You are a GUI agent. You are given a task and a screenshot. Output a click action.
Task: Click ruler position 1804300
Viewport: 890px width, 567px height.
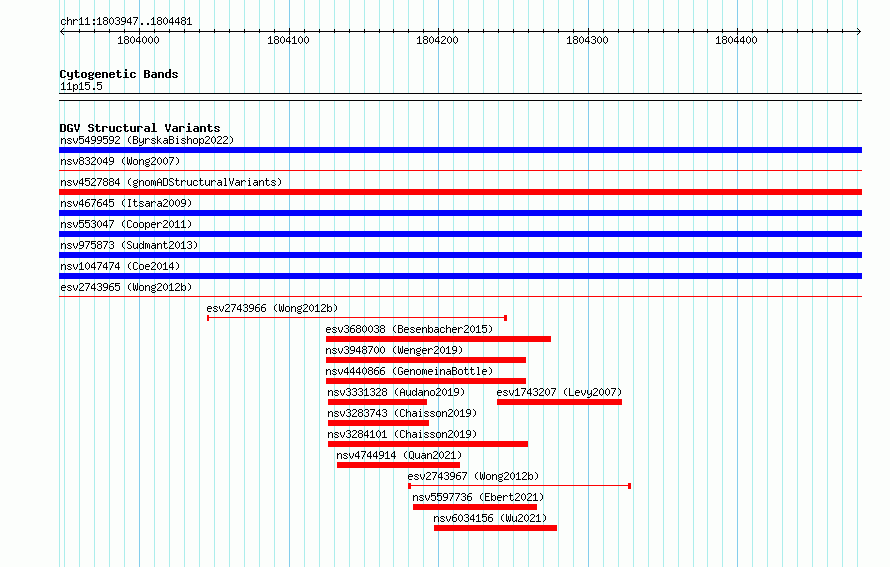click(x=587, y=40)
